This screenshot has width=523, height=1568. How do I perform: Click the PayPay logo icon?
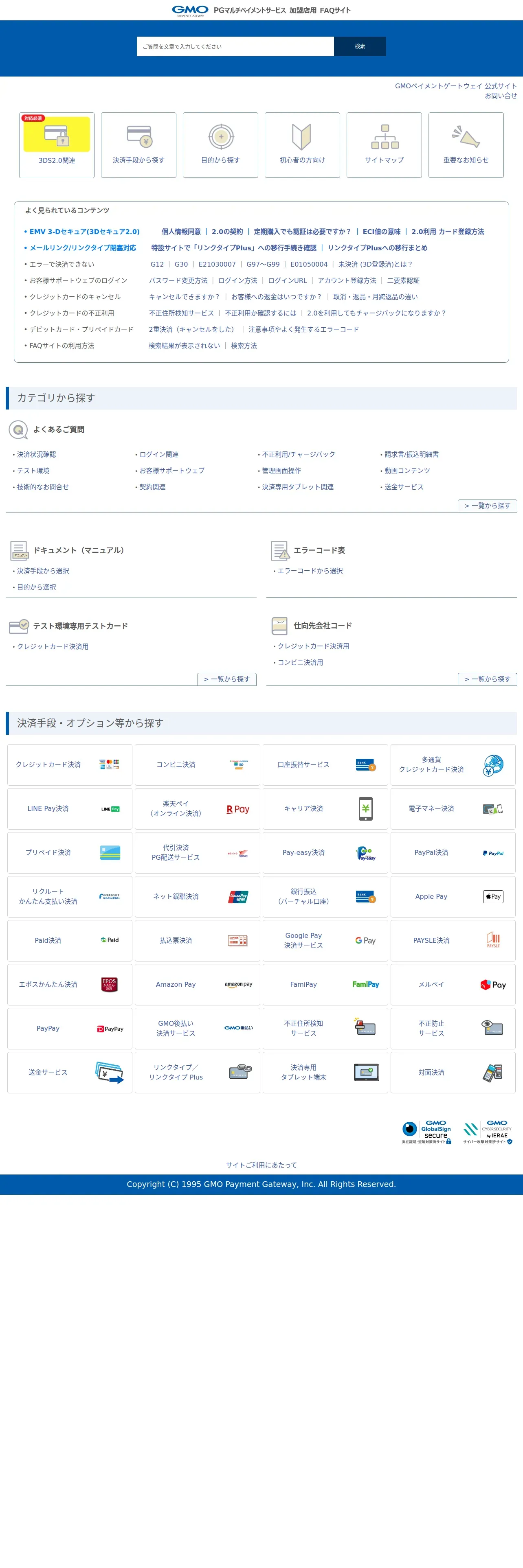[110, 1029]
